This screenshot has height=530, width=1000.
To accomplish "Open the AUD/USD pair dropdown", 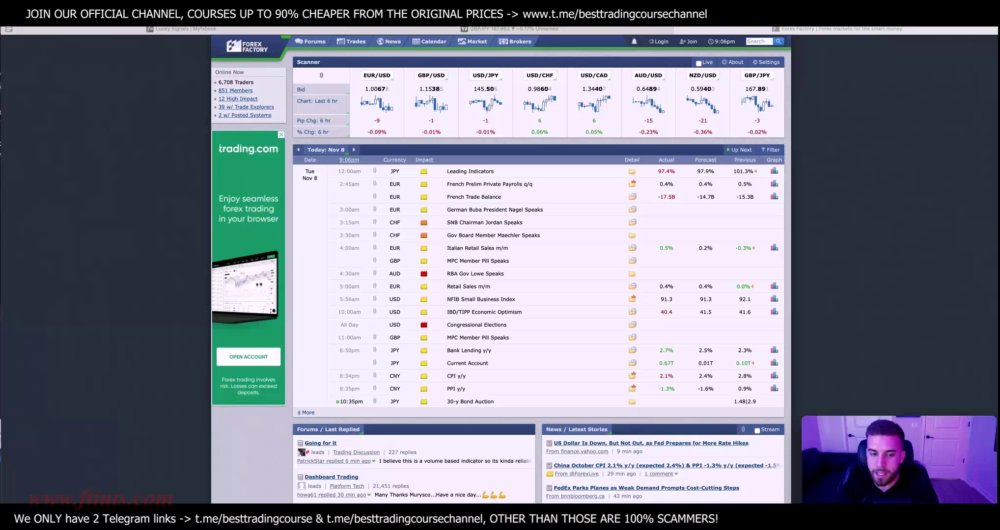I will coord(648,75).
